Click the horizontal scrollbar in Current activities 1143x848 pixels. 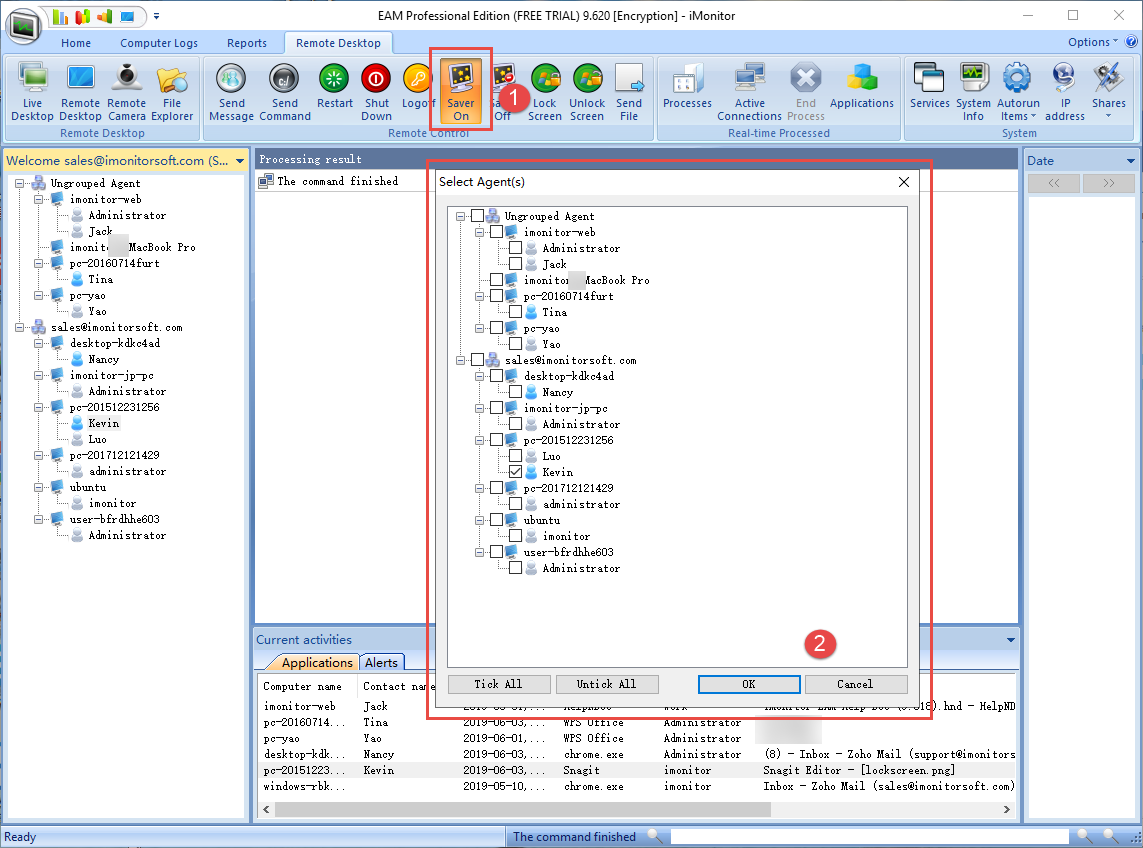click(x=522, y=809)
